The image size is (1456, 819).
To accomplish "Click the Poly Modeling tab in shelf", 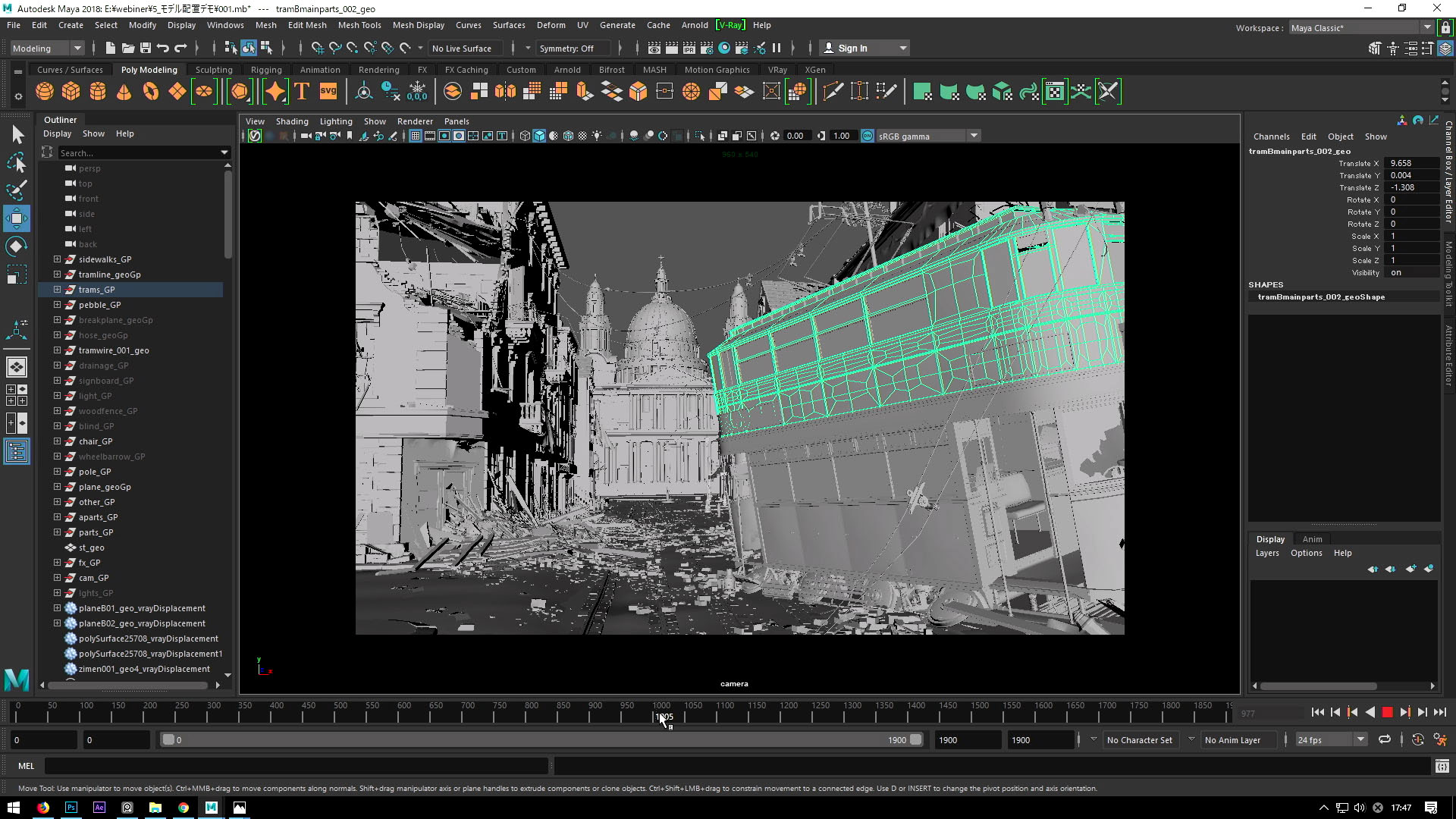I will tap(149, 69).
